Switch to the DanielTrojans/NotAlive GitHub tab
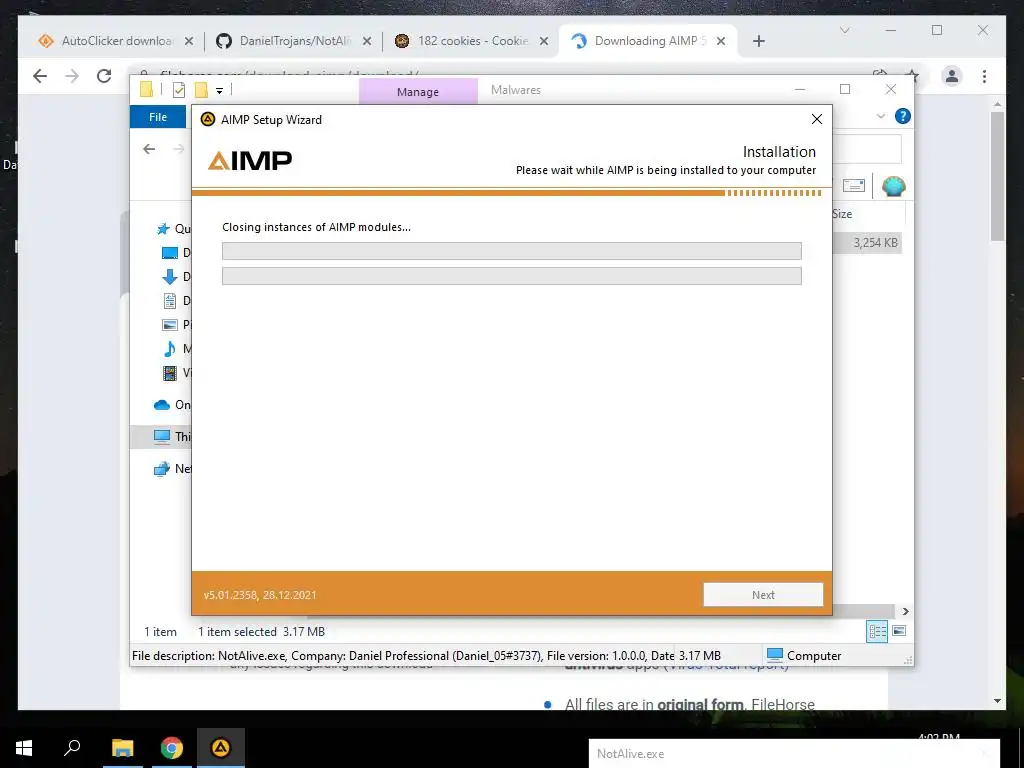The width and height of the screenshot is (1024, 768). [293, 41]
